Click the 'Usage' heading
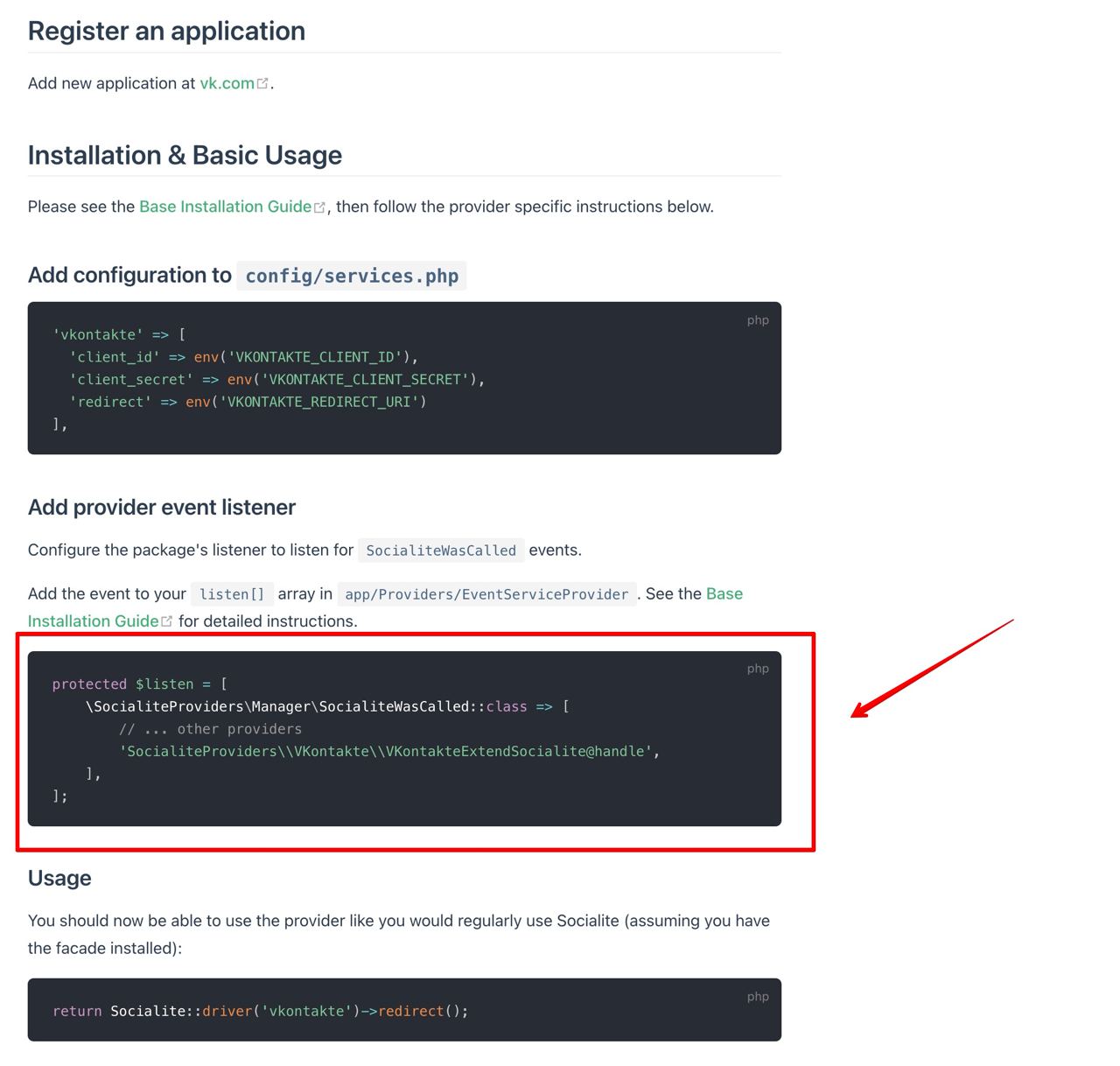The width and height of the screenshot is (1120, 1066). tap(59, 878)
